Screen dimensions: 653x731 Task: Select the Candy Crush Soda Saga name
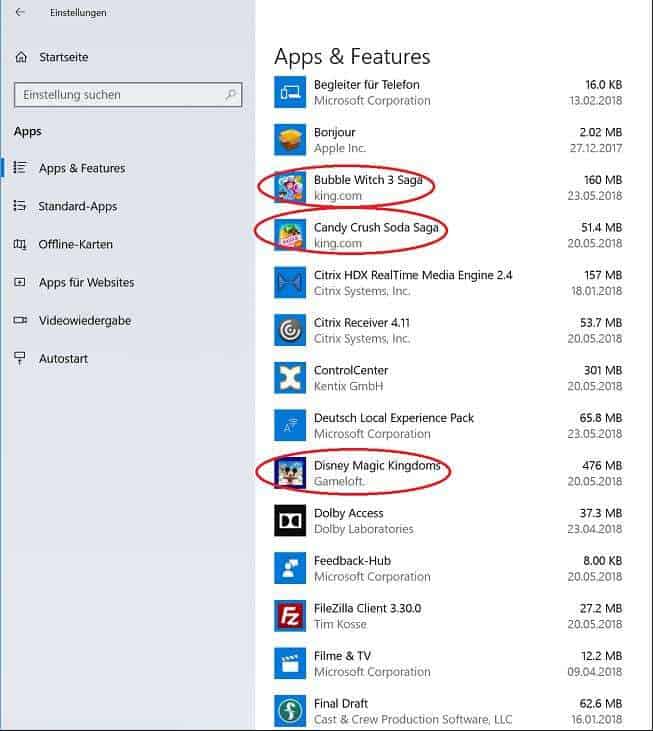tap(376, 228)
